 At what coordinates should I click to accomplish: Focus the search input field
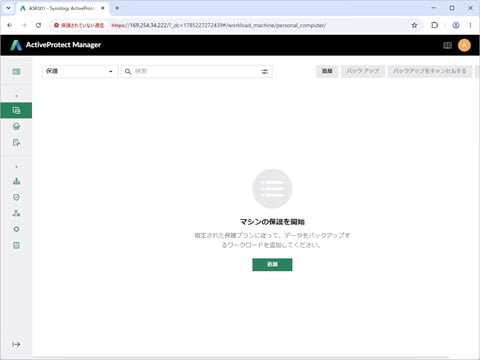[196, 71]
